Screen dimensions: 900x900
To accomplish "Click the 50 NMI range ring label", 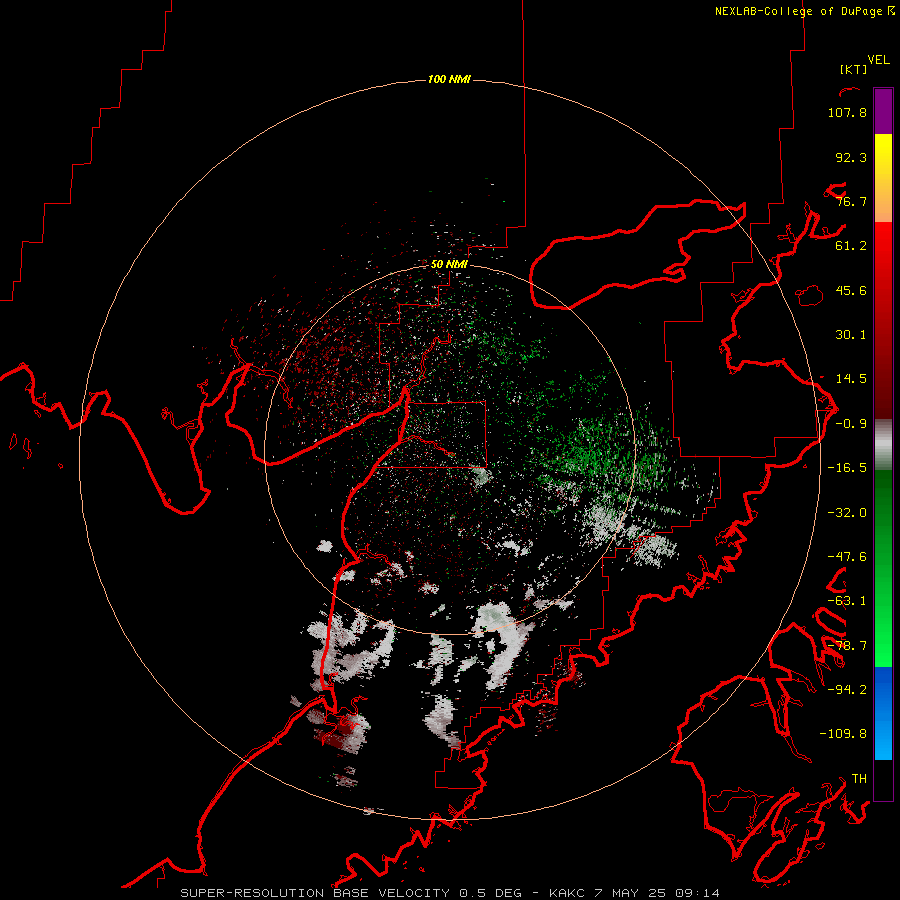I will (449, 265).
